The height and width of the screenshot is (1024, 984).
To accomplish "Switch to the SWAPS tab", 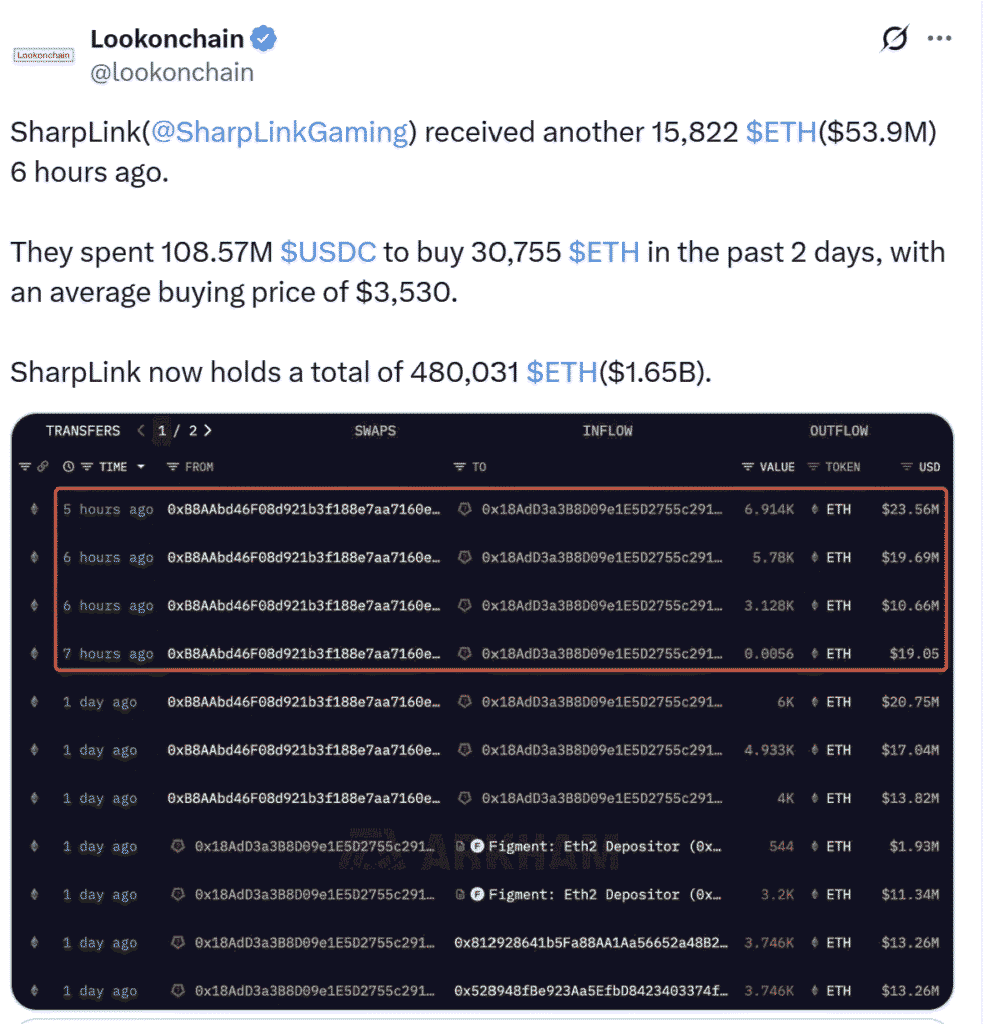I will point(375,431).
